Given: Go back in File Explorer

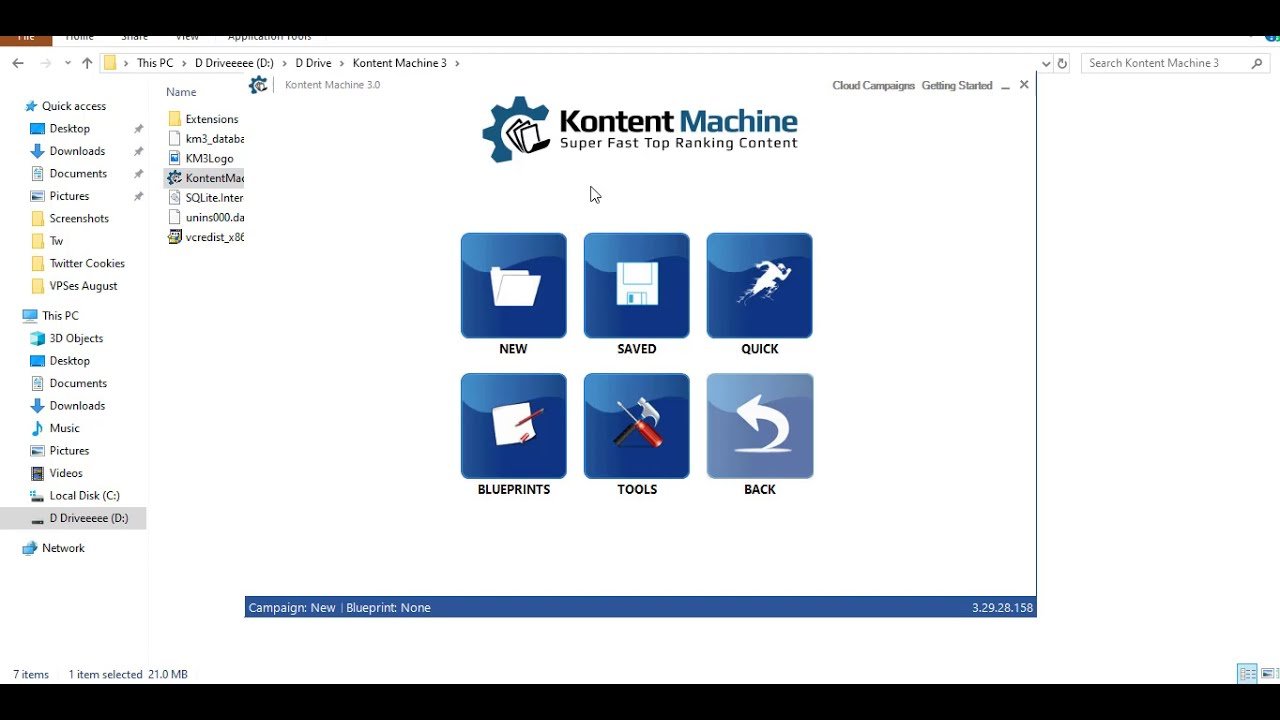Looking at the screenshot, I should 18,63.
